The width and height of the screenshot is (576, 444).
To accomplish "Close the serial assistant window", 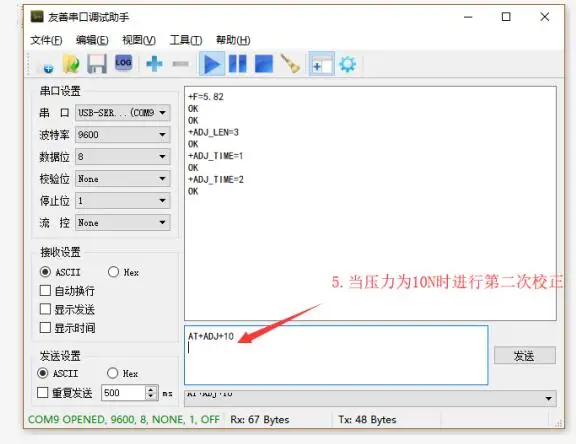I will point(544,17).
